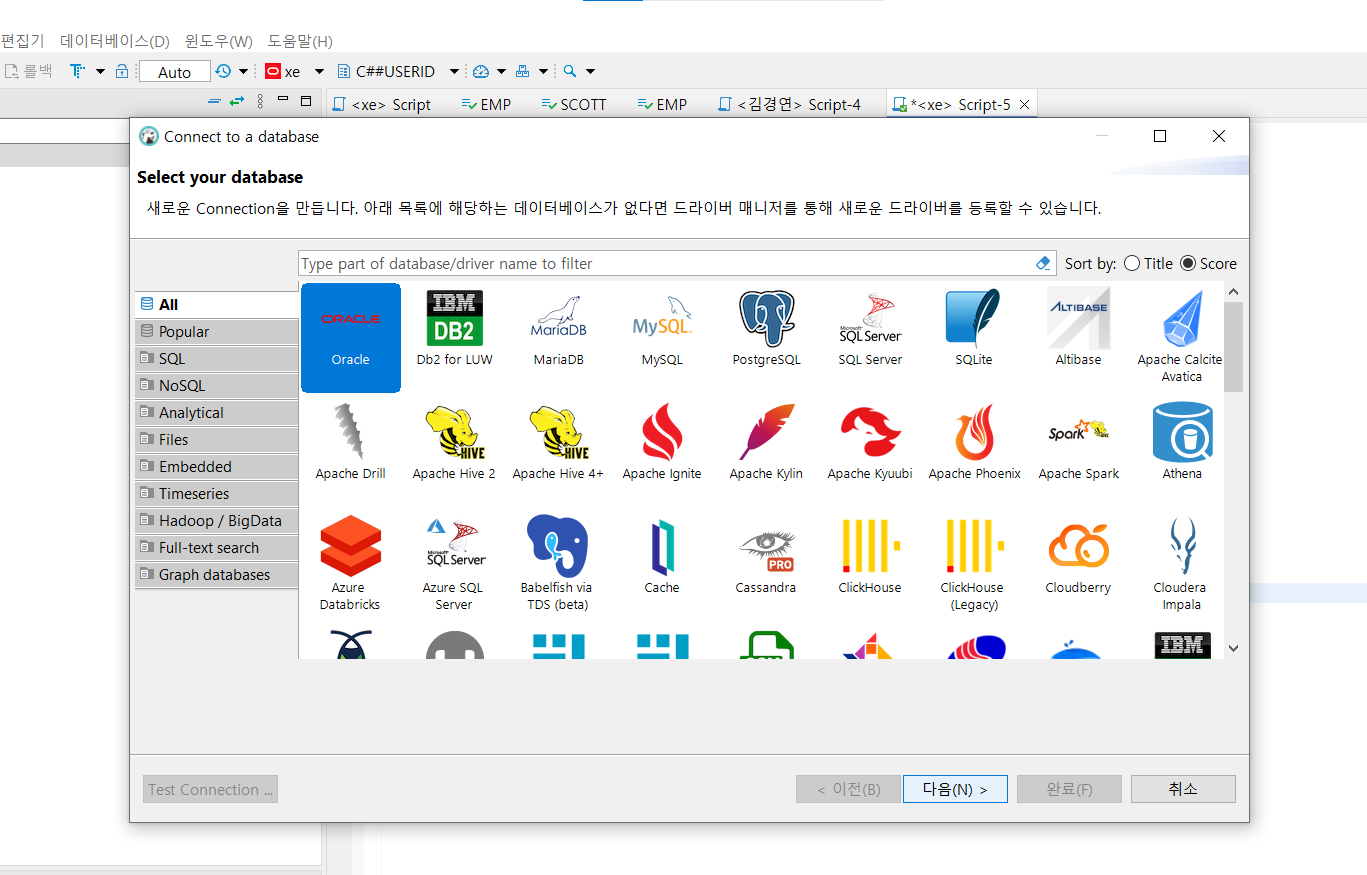Pick the MySQL database icon
1367x875 pixels.
[662, 329]
